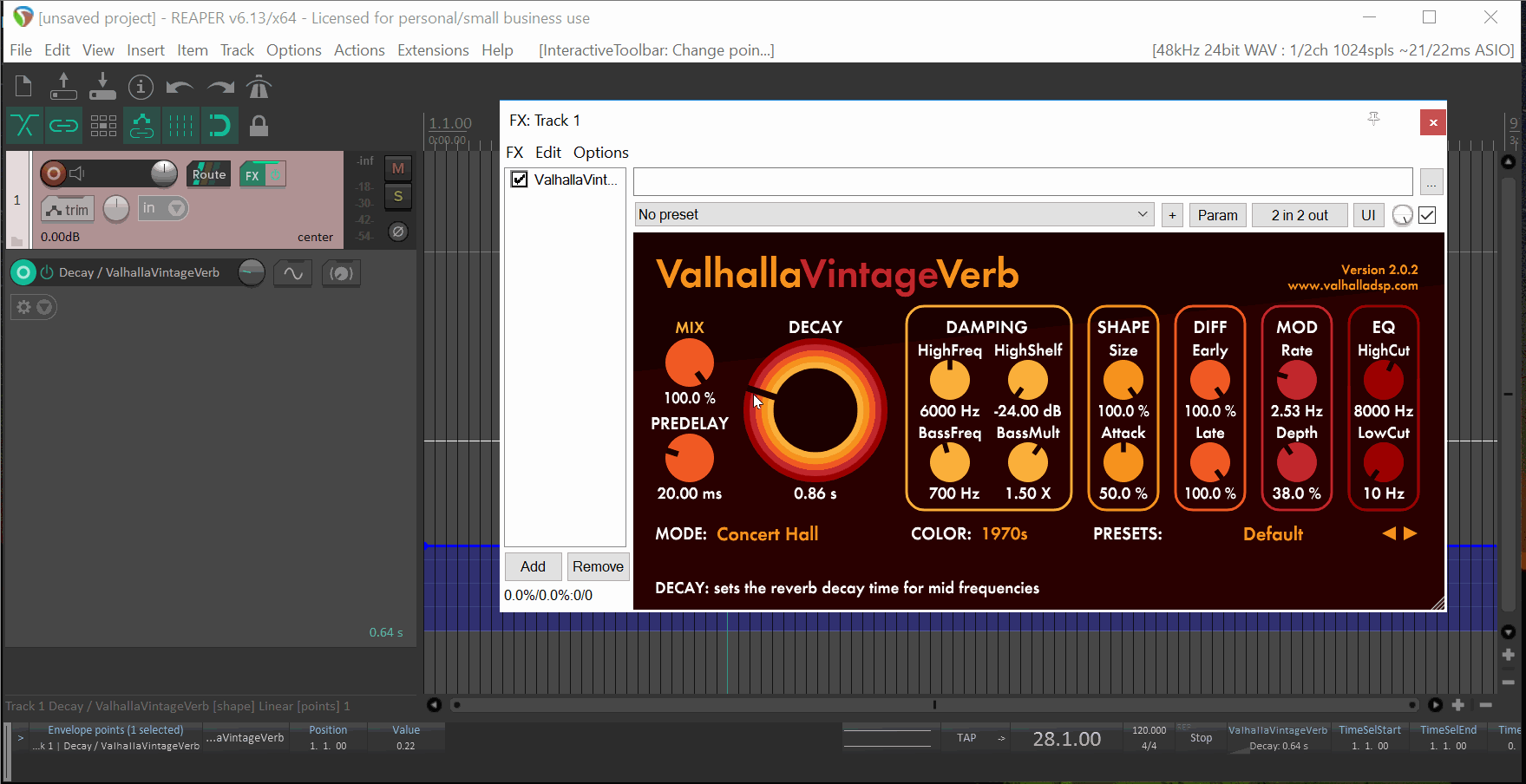Click envelope learn knob icon
Viewport: 1526px width, 784px height.
[341, 273]
